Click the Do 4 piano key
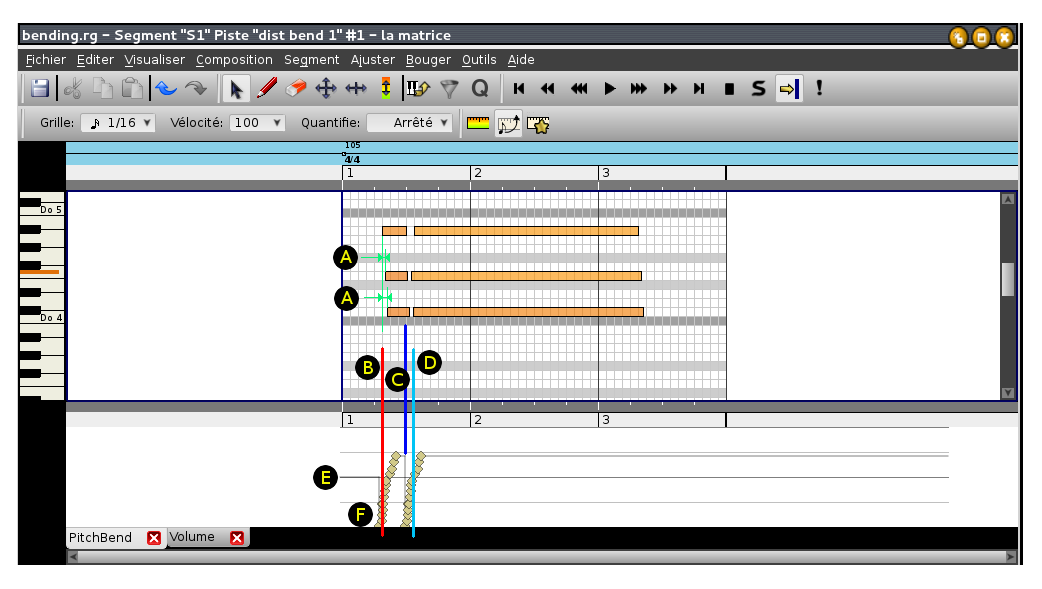Screen dimensions: 1042x589 pyautogui.click(x=51, y=318)
